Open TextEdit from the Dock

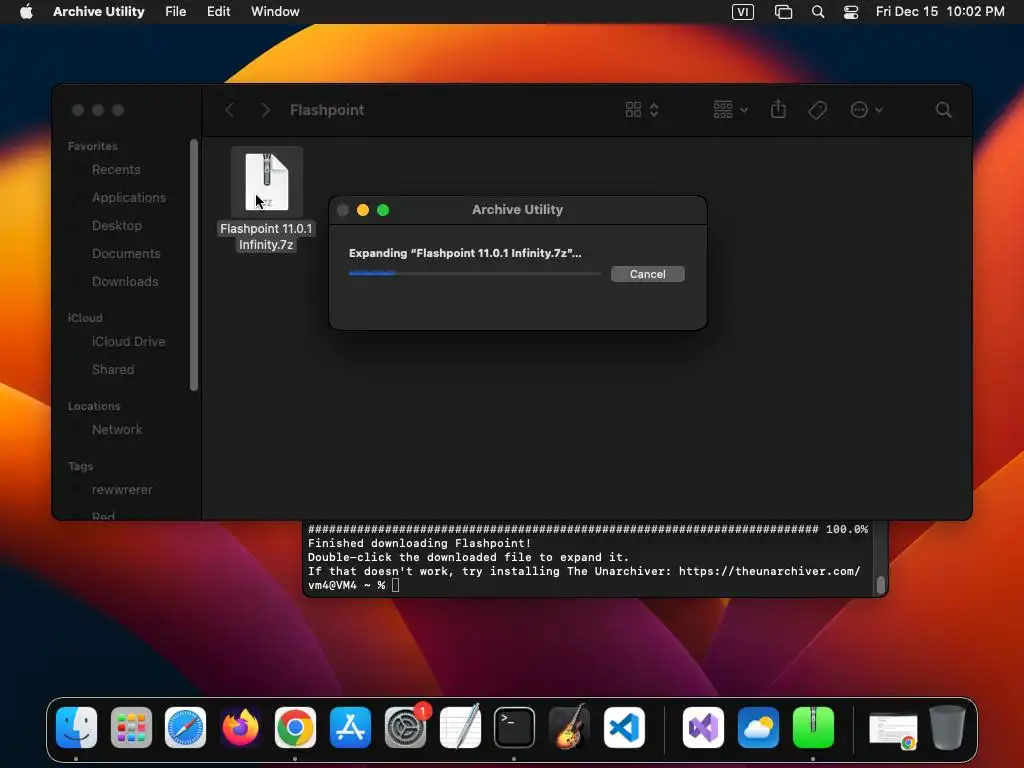(x=460, y=726)
